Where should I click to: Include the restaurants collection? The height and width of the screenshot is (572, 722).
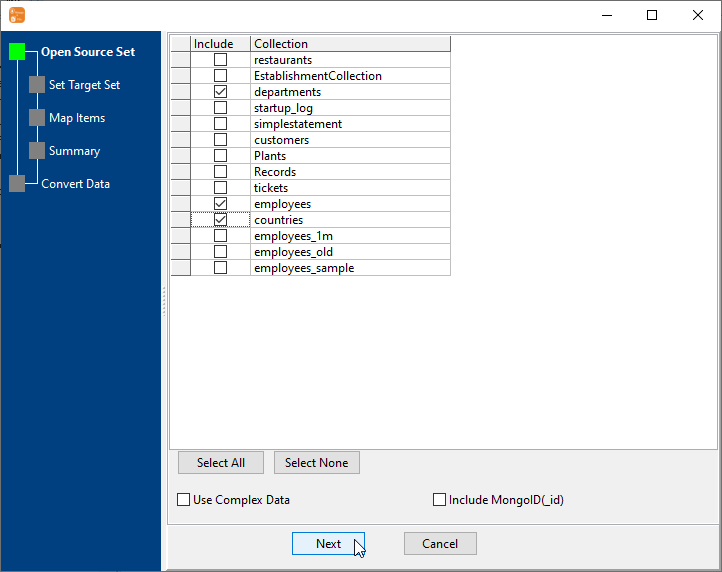point(220,60)
